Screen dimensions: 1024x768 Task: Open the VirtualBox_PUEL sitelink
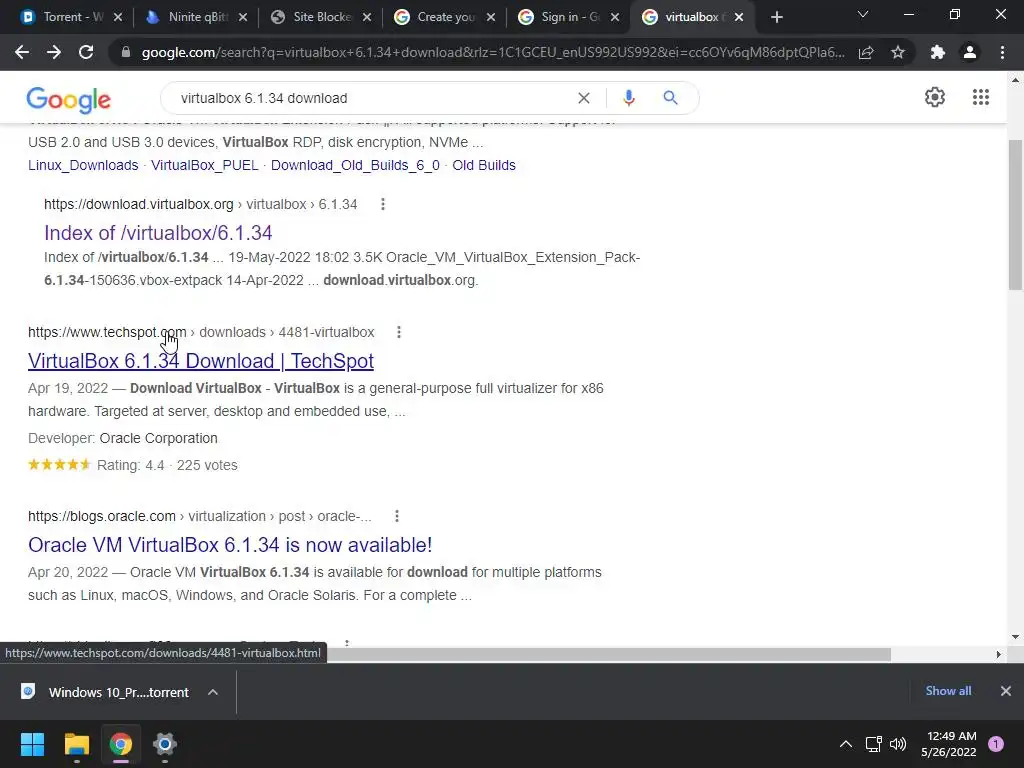coord(204,165)
